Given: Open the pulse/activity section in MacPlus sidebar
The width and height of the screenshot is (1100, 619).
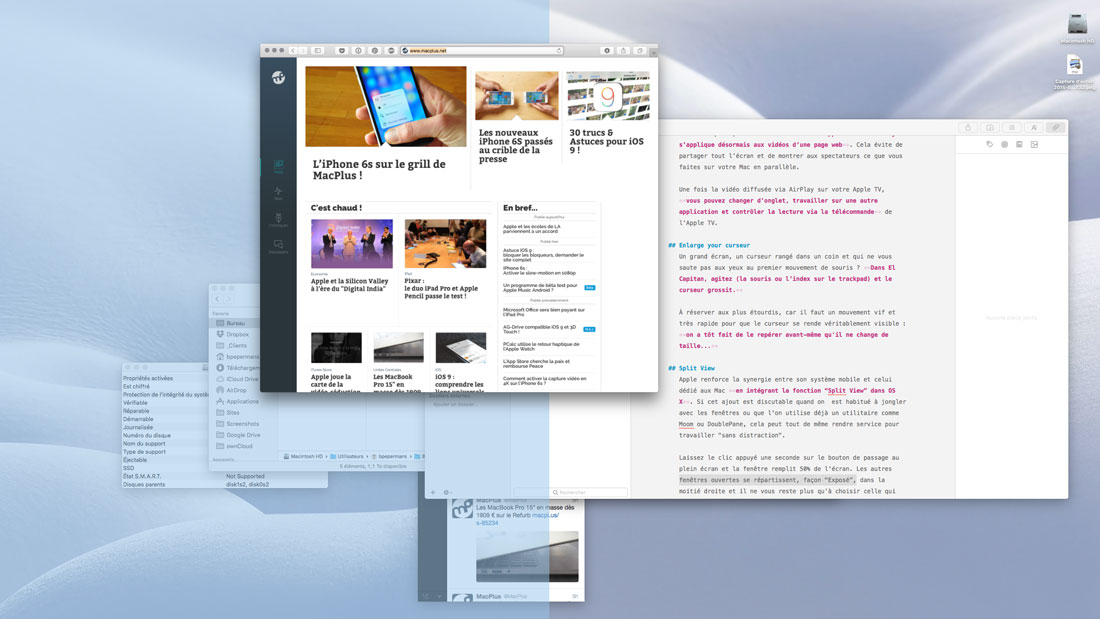Looking at the screenshot, I should (x=279, y=193).
